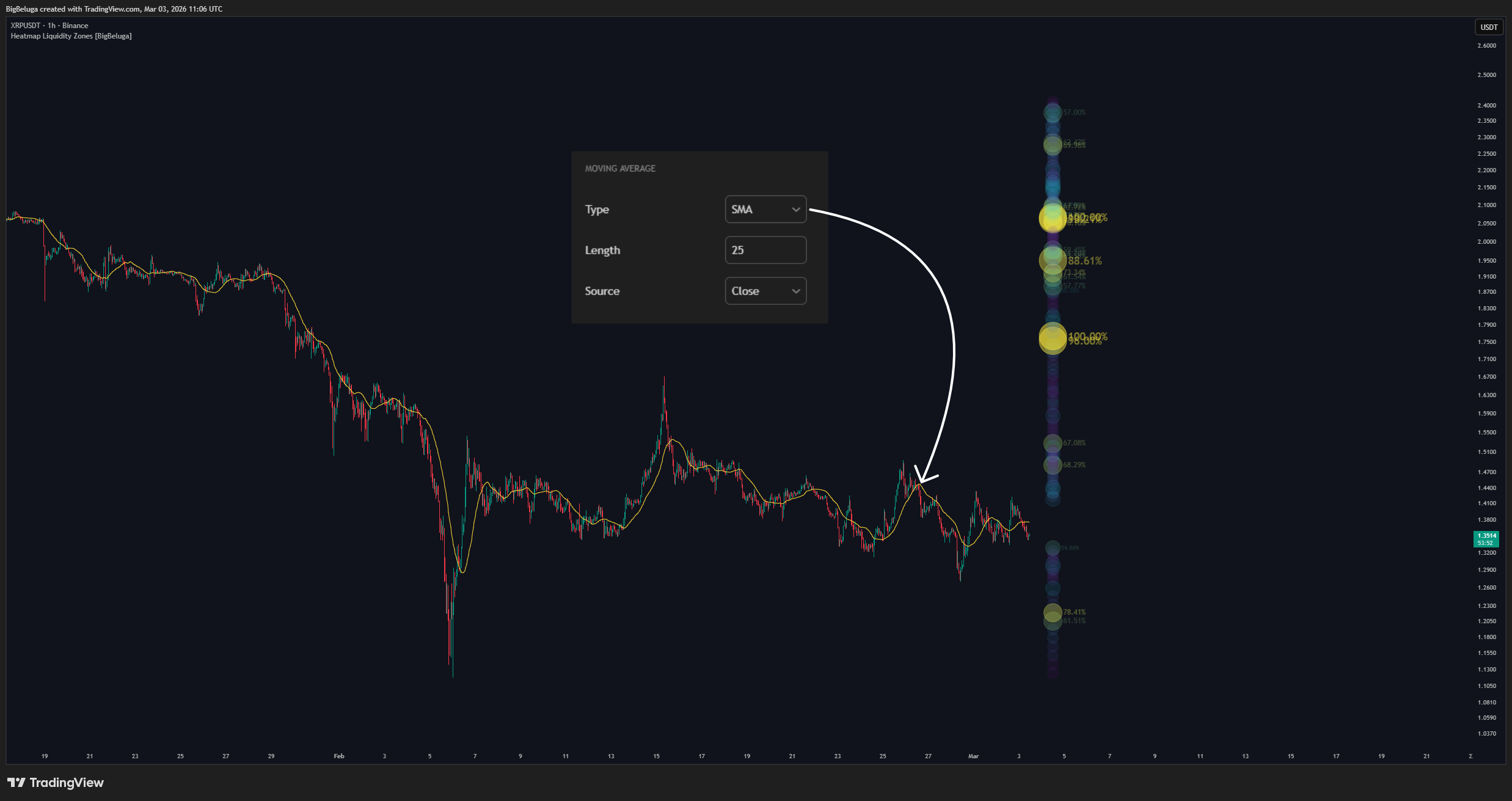Click the Mar date label on time axis

[974, 756]
